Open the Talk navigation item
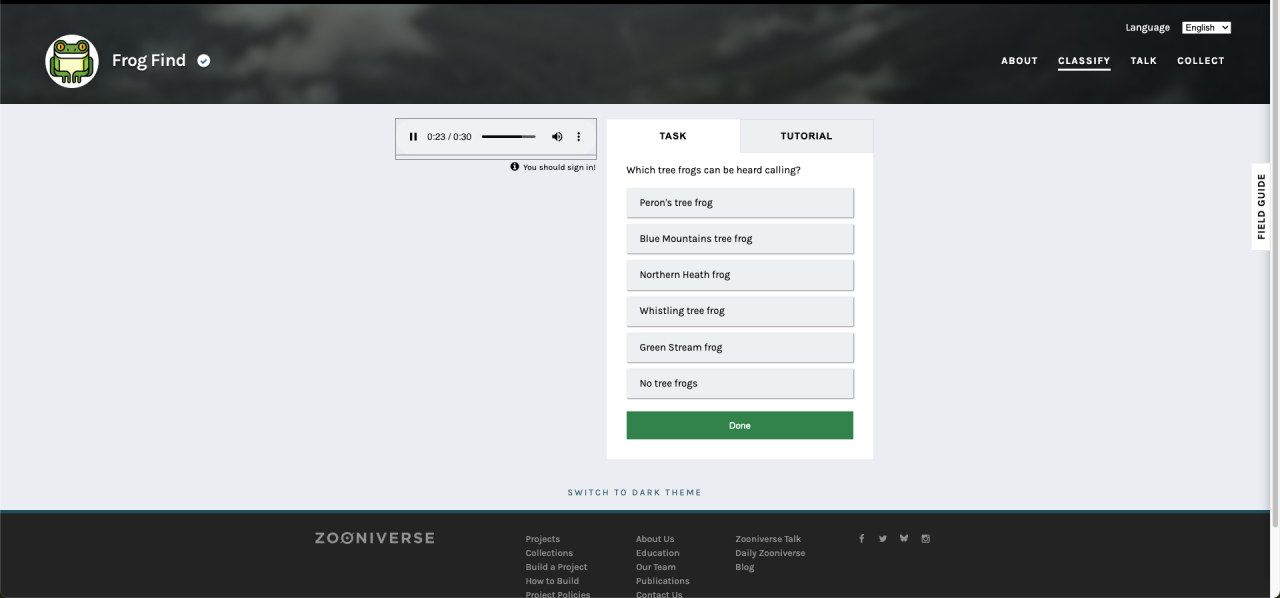The height and width of the screenshot is (598, 1280). pyautogui.click(x=1144, y=61)
